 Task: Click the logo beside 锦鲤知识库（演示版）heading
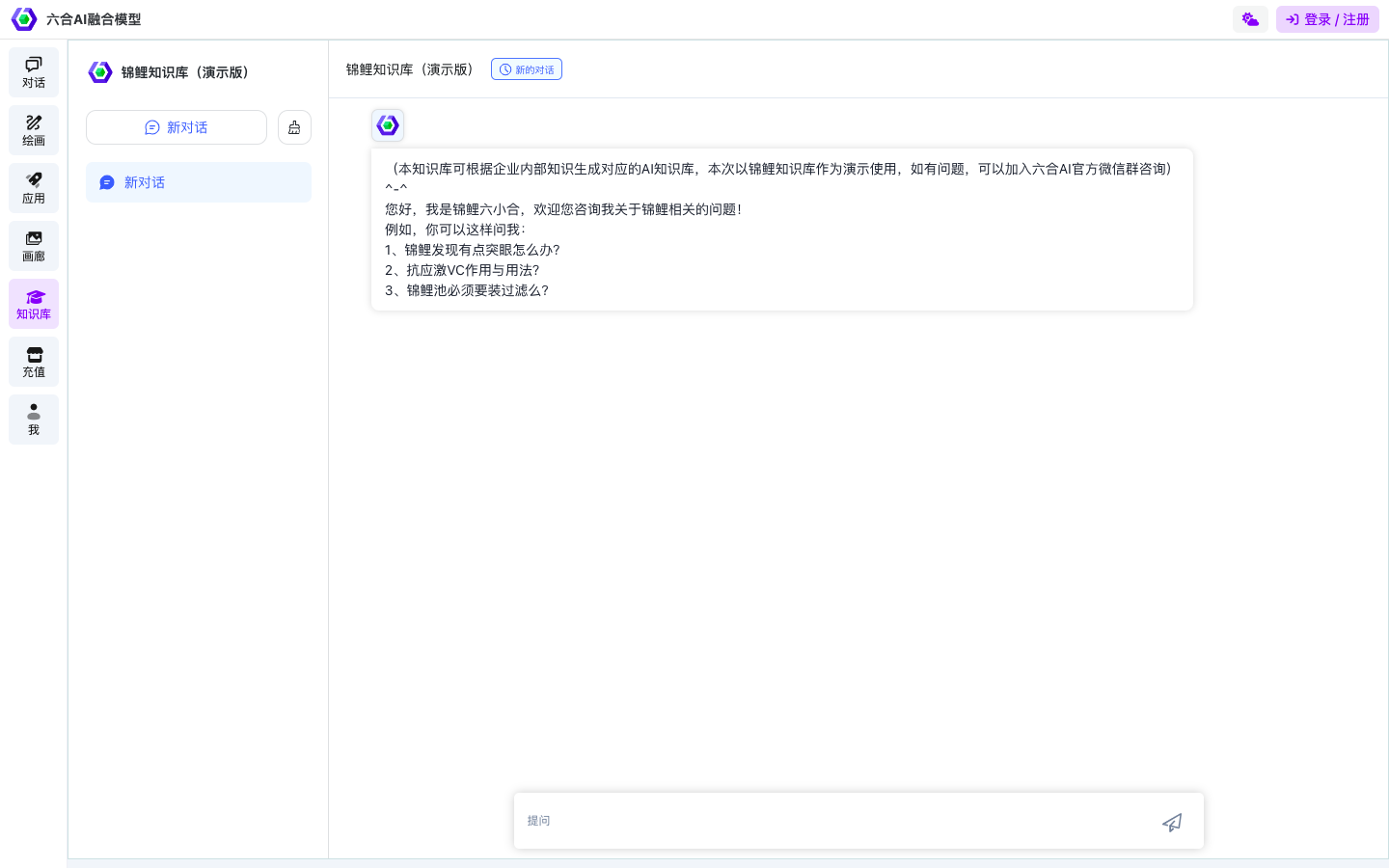(100, 71)
